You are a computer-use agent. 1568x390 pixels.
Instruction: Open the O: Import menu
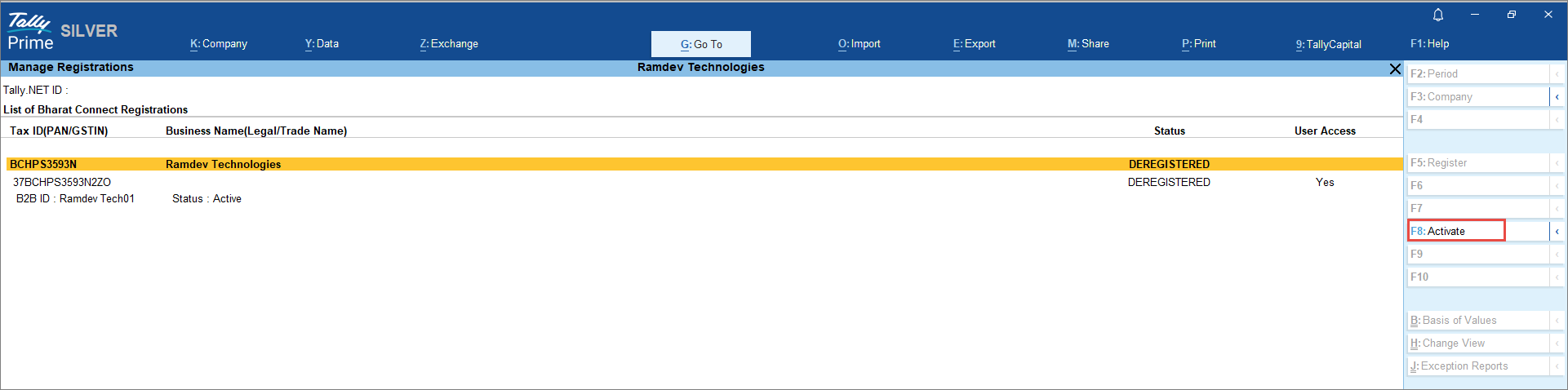[x=859, y=44]
